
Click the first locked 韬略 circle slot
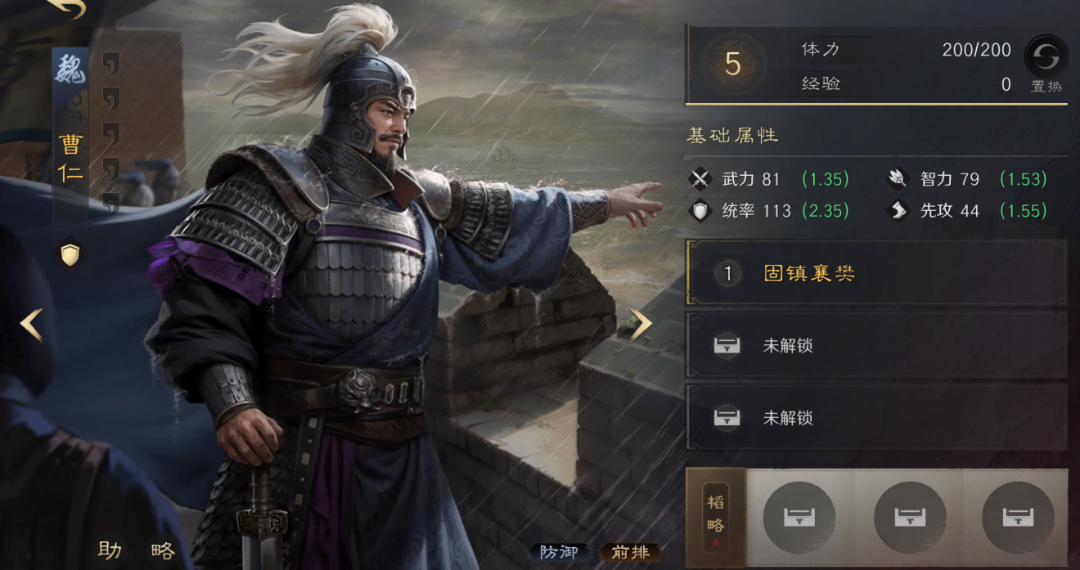(x=799, y=518)
